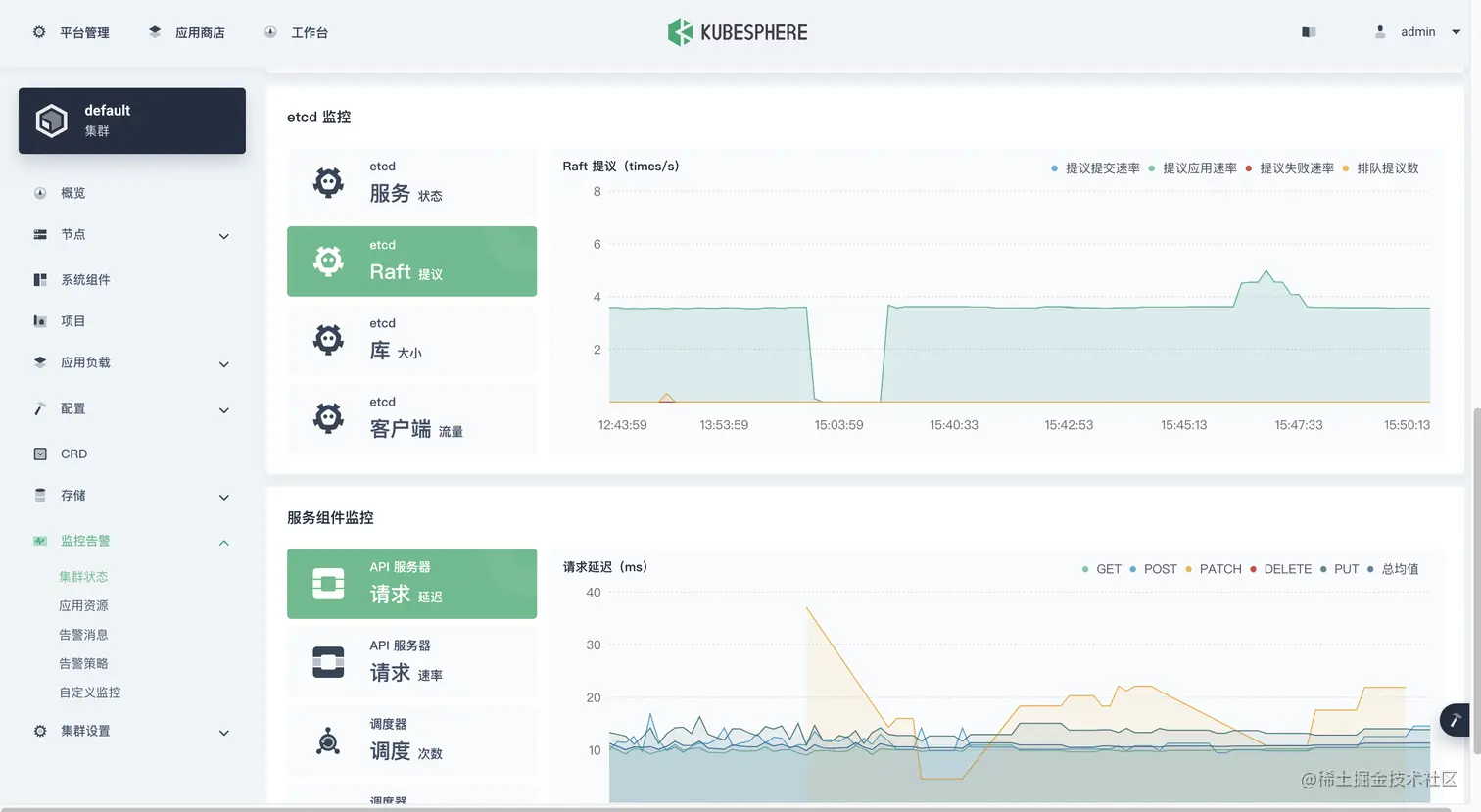
Task: Open 集群状态 submenu item
Action: coord(83,577)
